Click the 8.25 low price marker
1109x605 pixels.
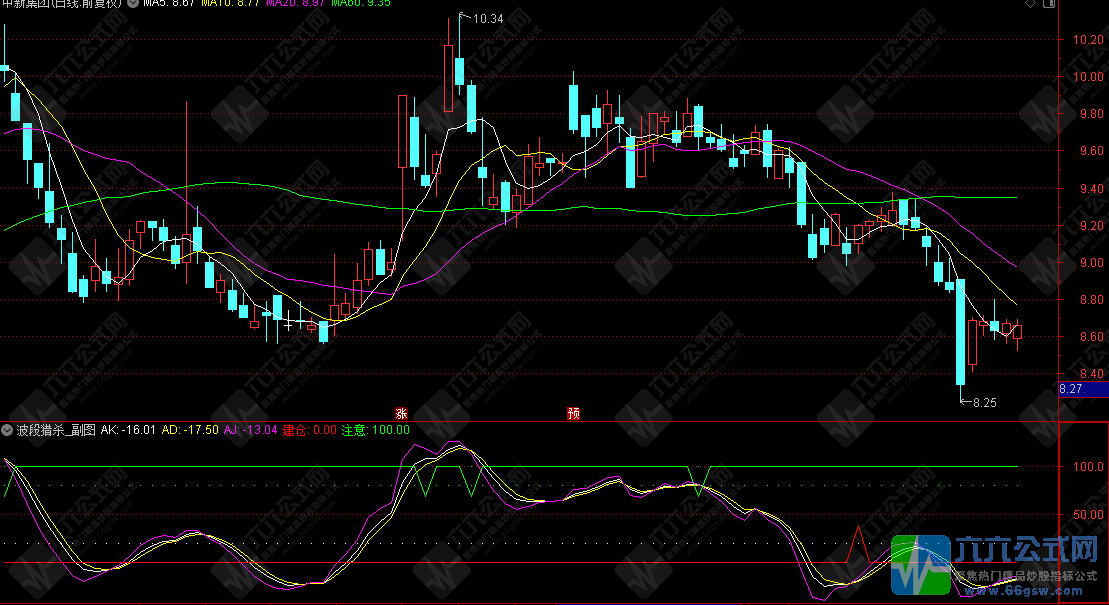pos(984,402)
